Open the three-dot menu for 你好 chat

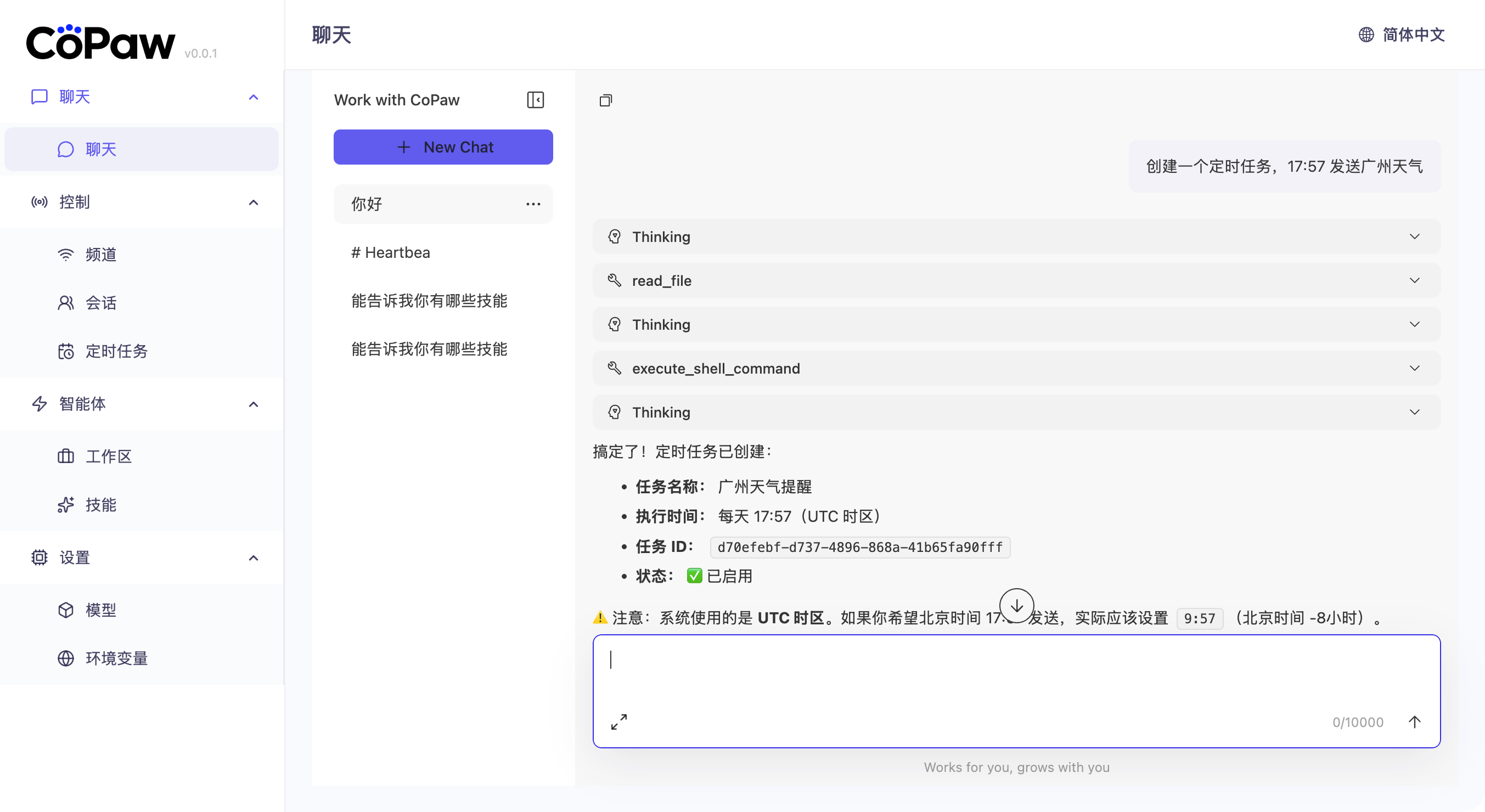pos(533,204)
